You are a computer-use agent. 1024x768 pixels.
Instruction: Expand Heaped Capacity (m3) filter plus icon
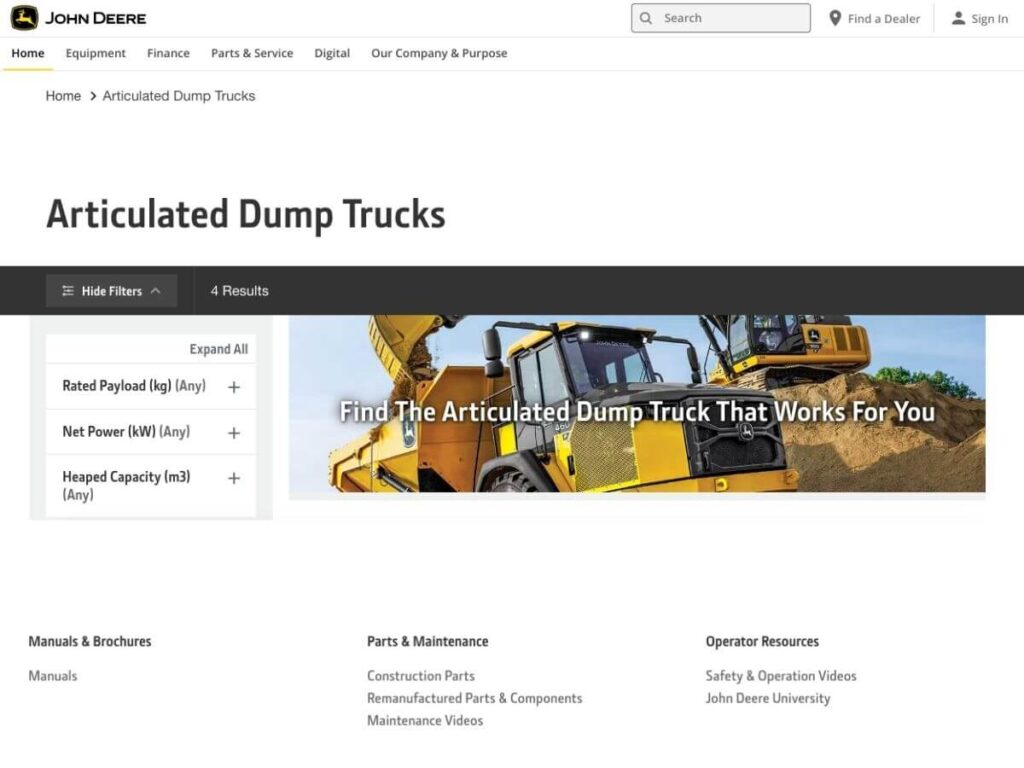click(x=234, y=479)
